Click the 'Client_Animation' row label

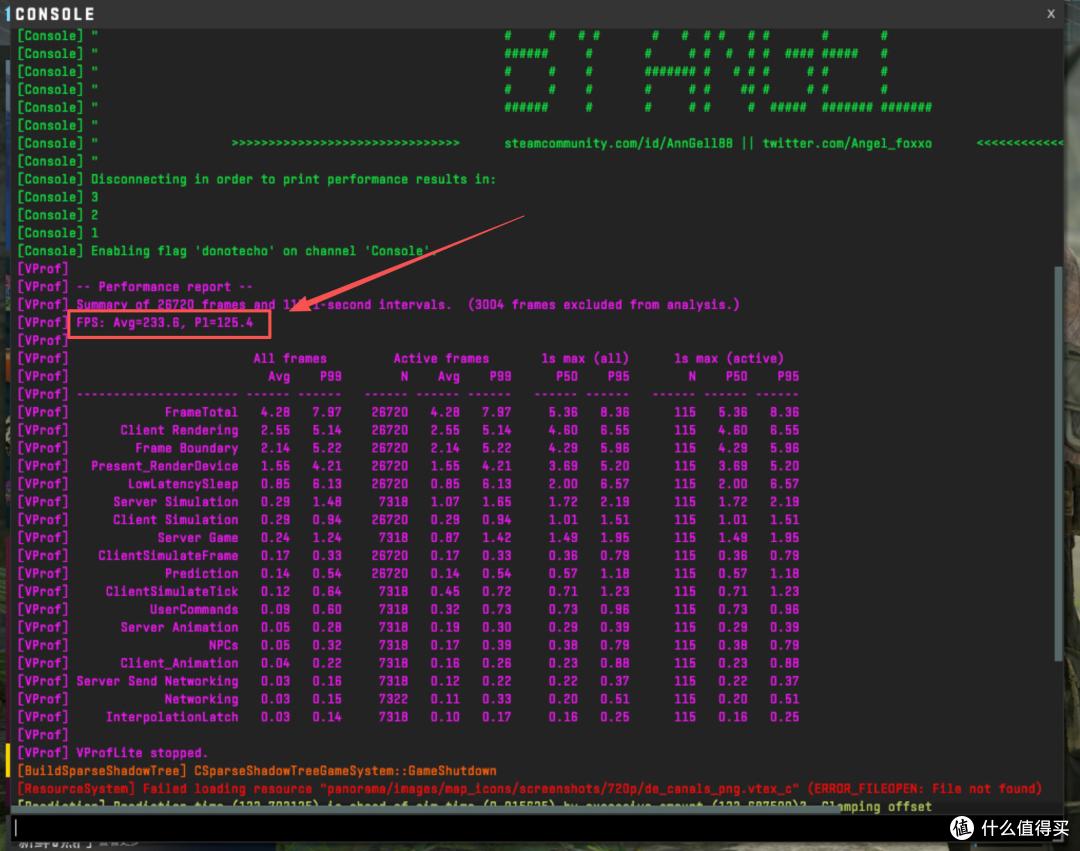[x=179, y=662]
